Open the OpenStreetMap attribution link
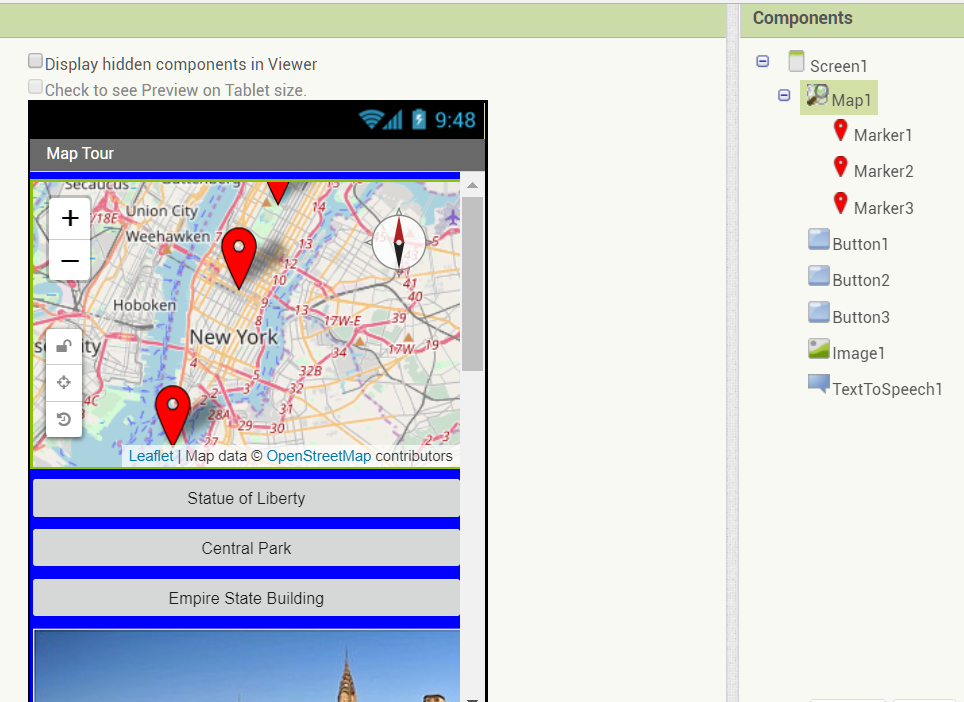The image size is (964, 702). tap(318, 456)
